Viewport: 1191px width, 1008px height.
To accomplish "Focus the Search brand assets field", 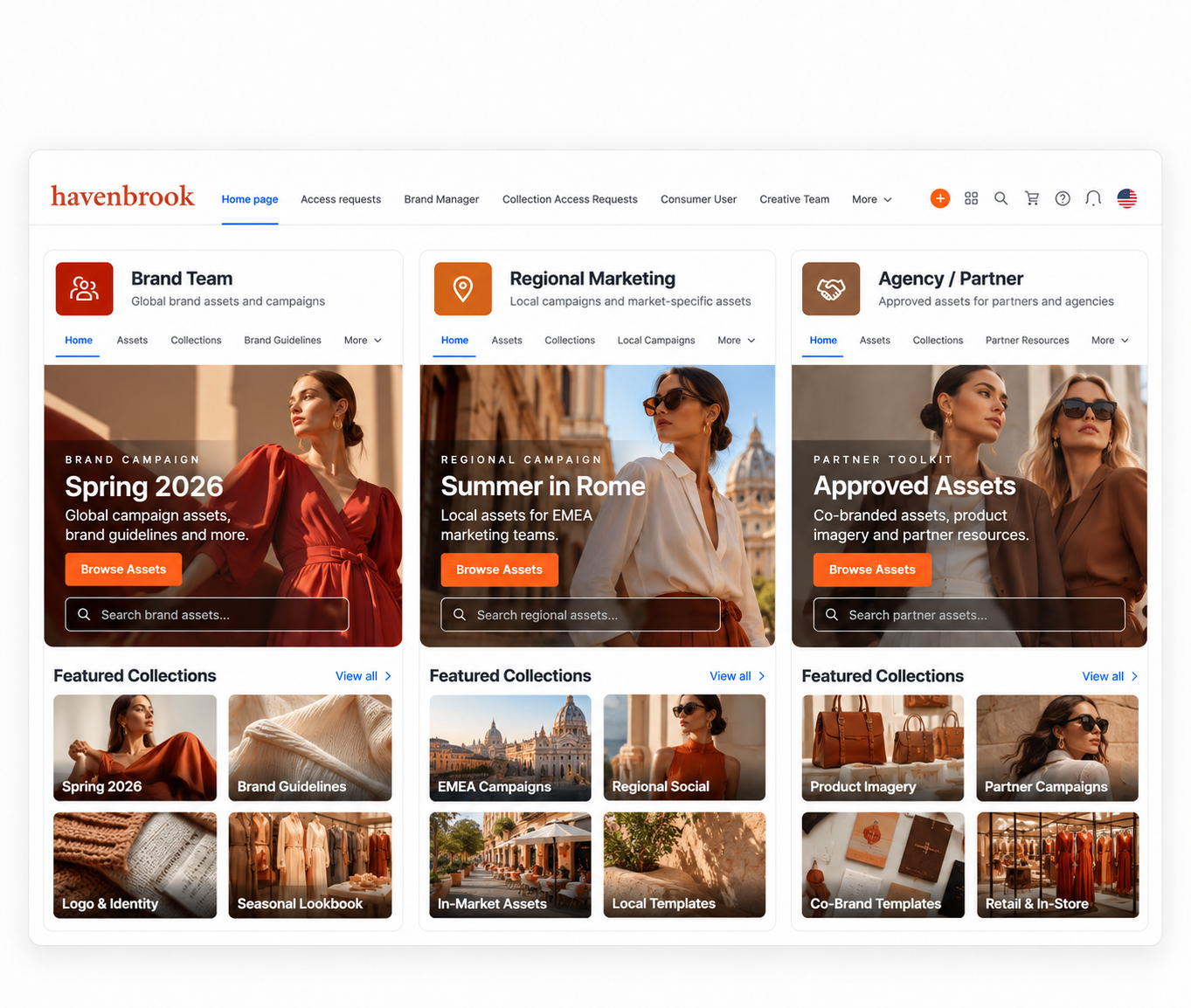I will (x=207, y=614).
